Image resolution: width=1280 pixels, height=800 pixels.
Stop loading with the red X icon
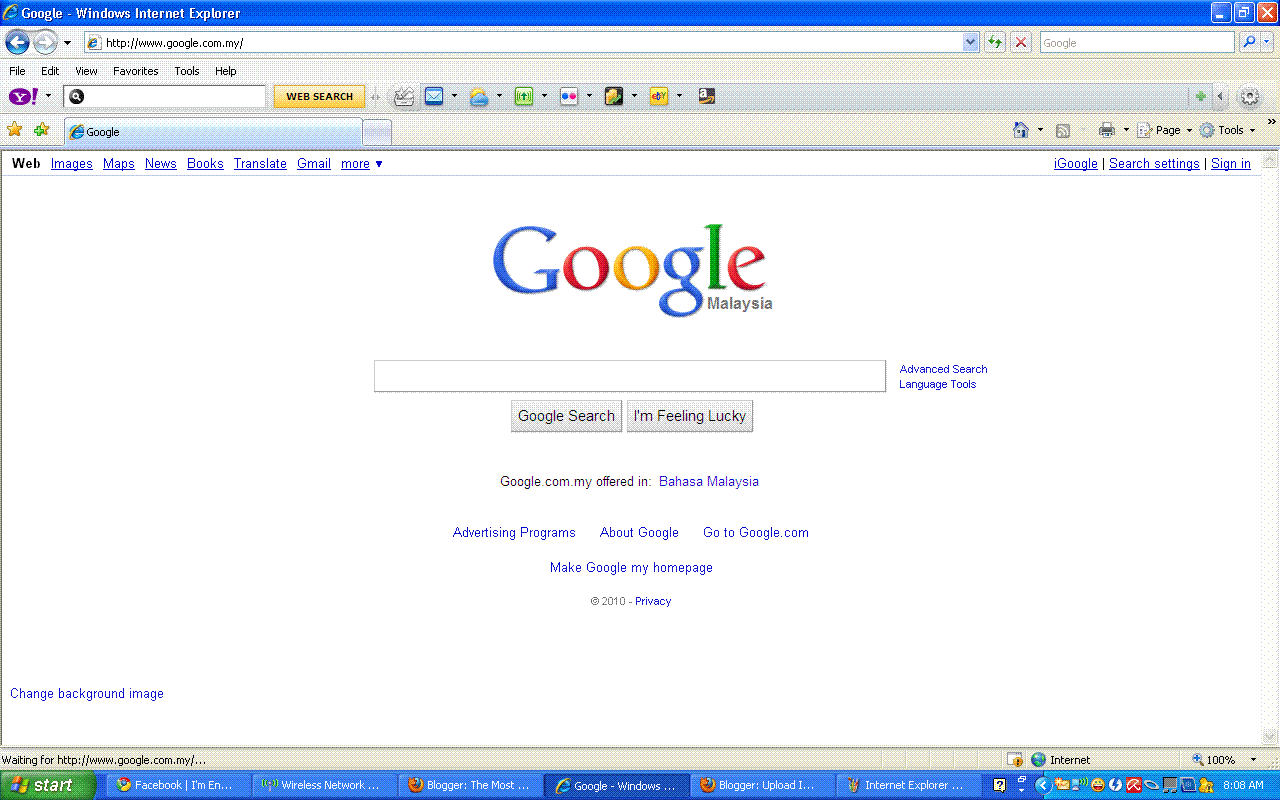click(1021, 42)
